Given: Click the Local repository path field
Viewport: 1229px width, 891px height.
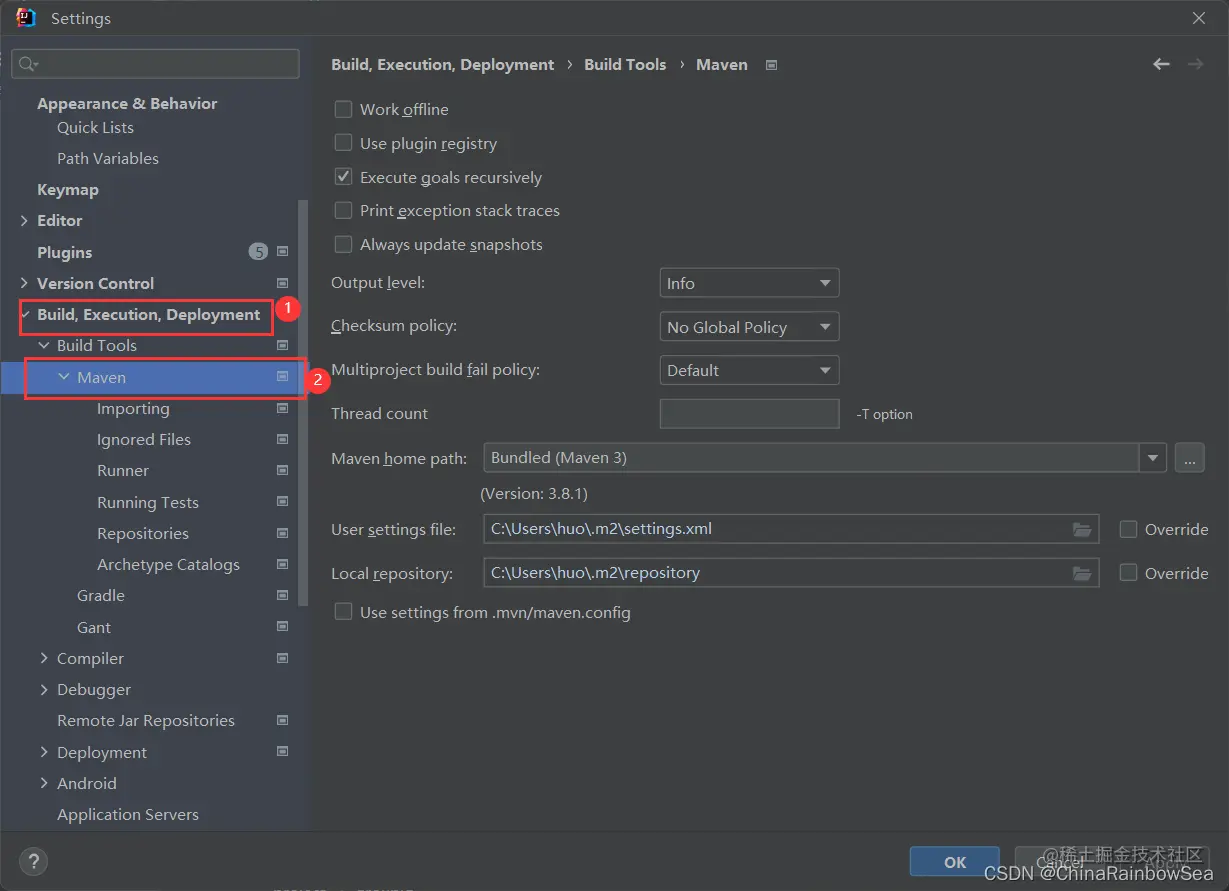Looking at the screenshot, I should 790,573.
